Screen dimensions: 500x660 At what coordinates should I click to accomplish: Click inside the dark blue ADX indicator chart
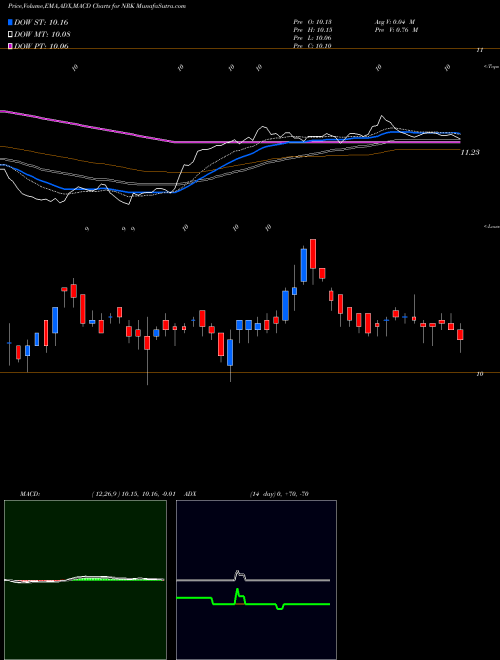pyautogui.click(x=256, y=580)
